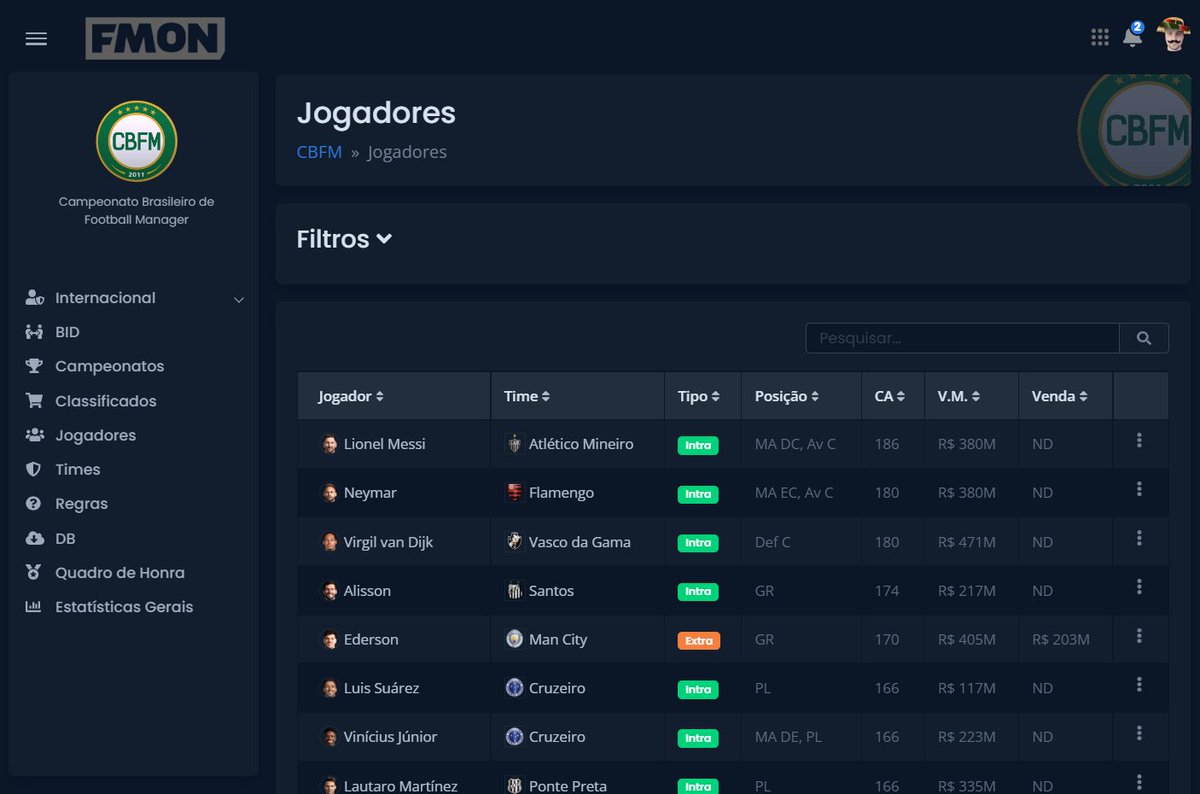
Task: Click Ederson's sale value R$ 203M
Action: (x=1060, y=640)
